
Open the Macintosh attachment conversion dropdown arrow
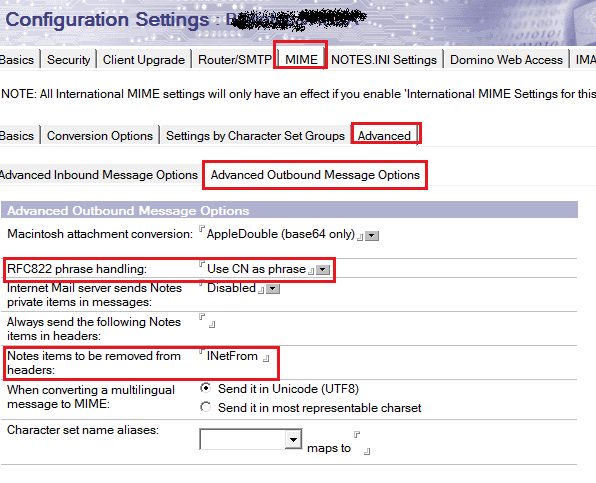point(372,236)
